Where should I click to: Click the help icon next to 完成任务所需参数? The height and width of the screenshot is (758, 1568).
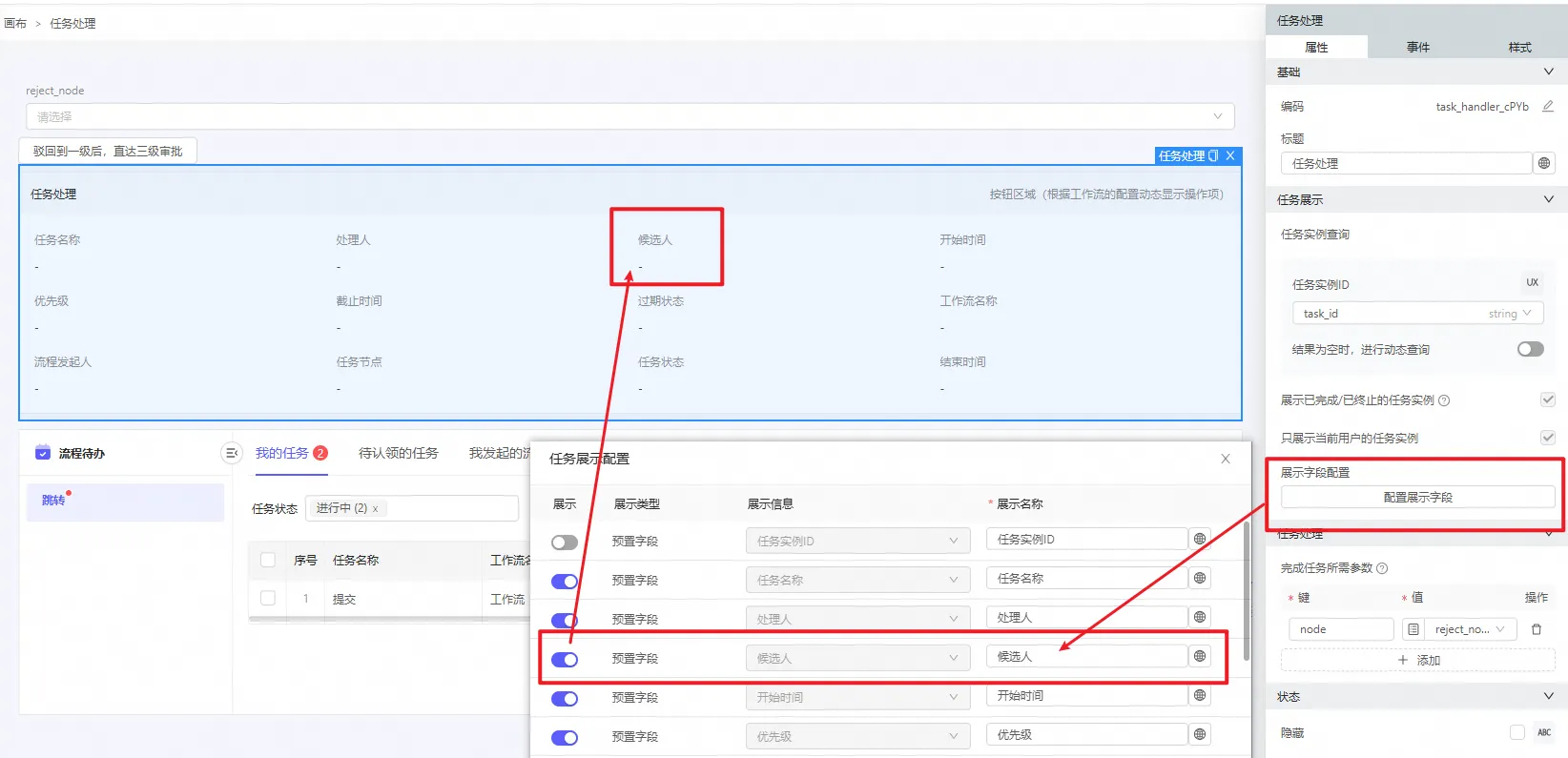pos(1382,568)
